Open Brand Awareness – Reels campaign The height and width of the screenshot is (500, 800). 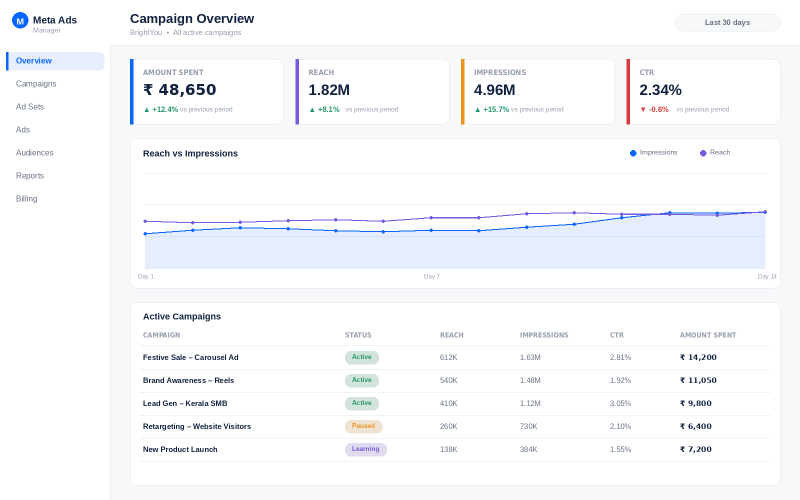[188, 381]
